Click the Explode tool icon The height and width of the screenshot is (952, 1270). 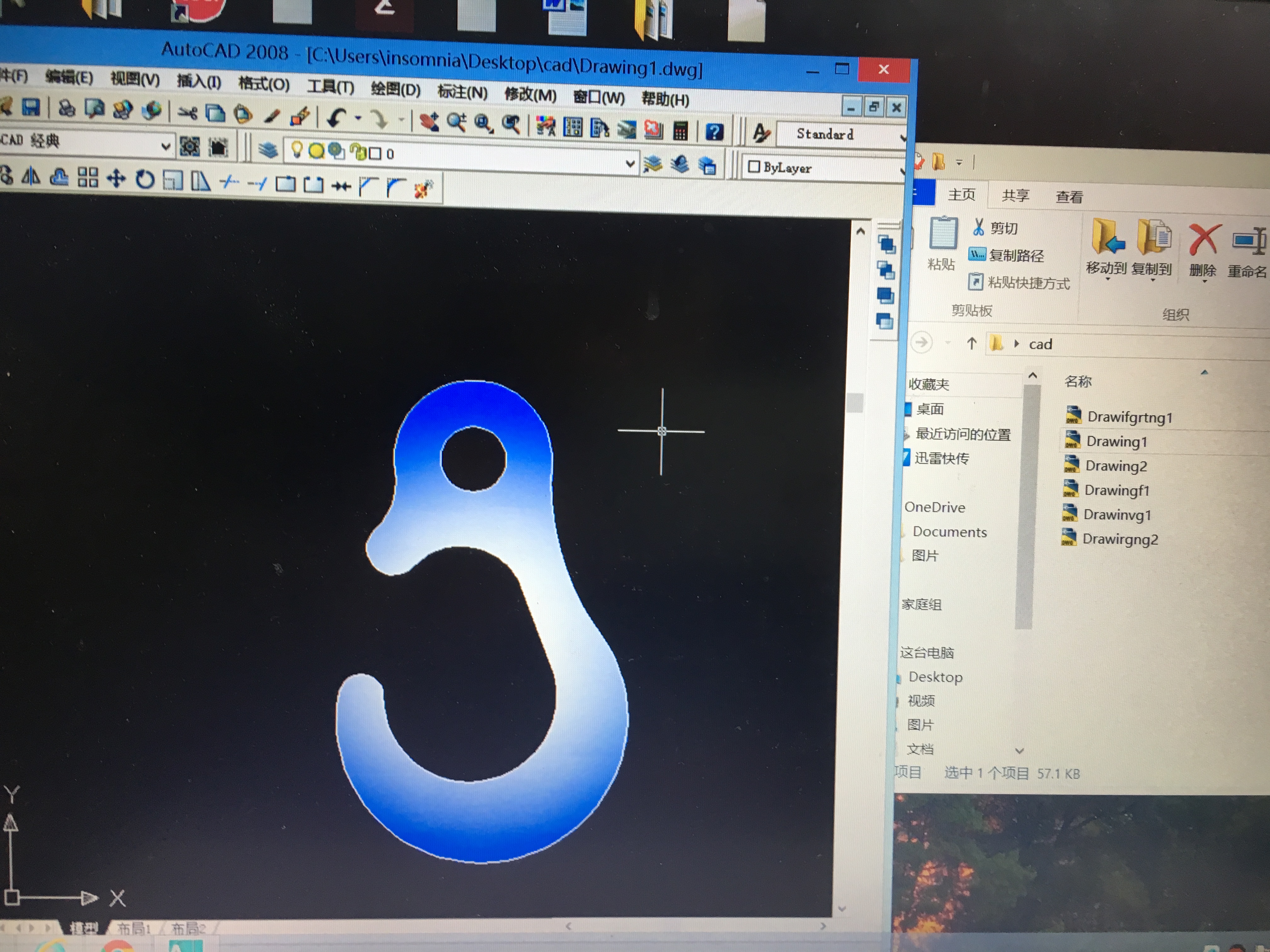point(424,189)
